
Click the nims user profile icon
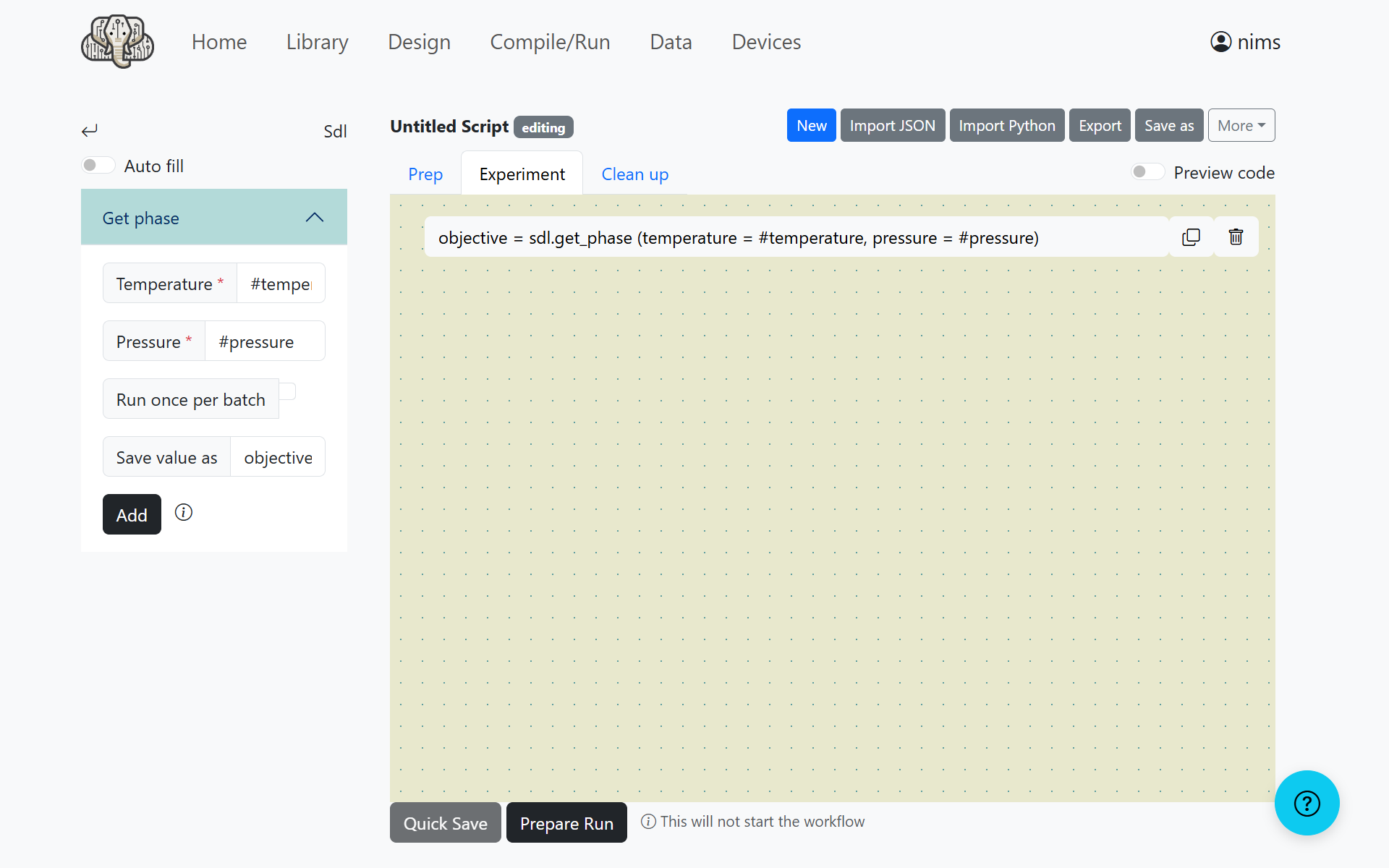[1220, 42]
